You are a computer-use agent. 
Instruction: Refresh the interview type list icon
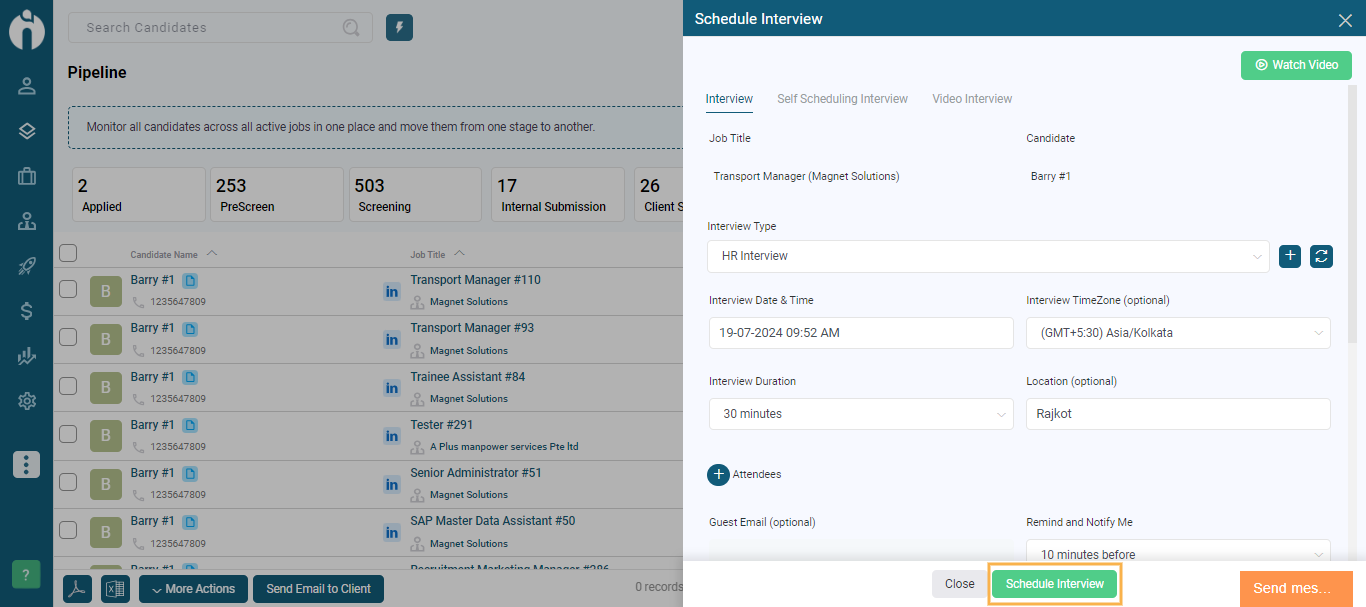1321,256
